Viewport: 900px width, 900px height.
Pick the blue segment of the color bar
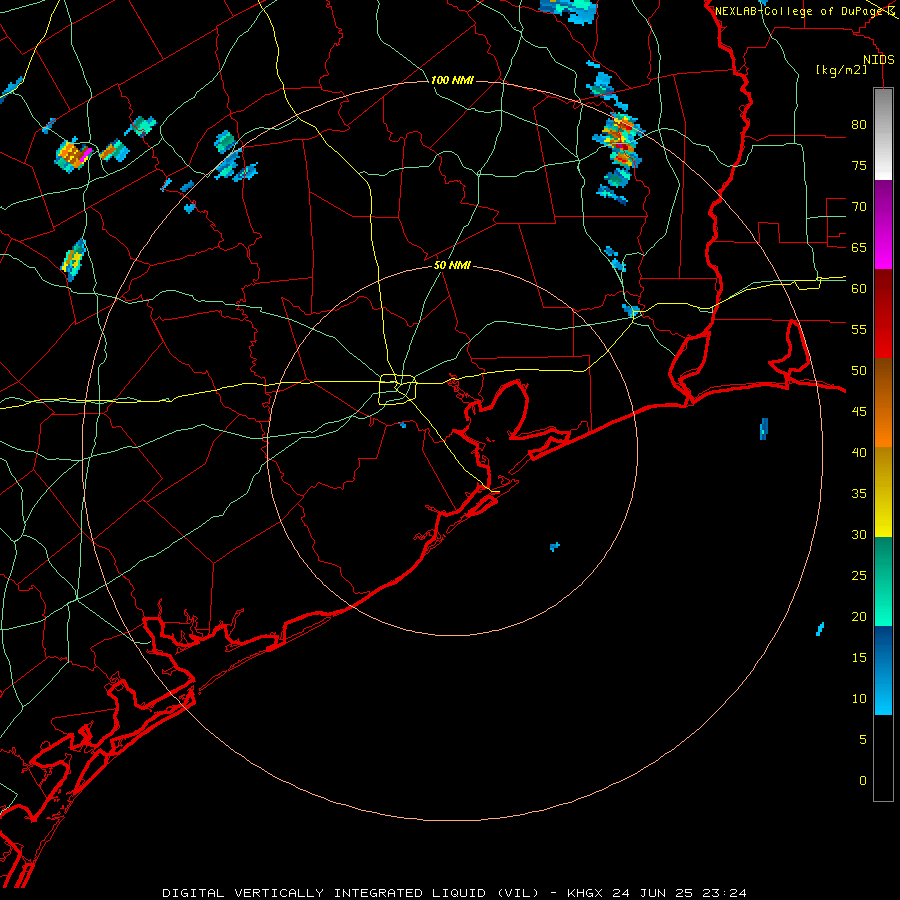tap(883, 670)
